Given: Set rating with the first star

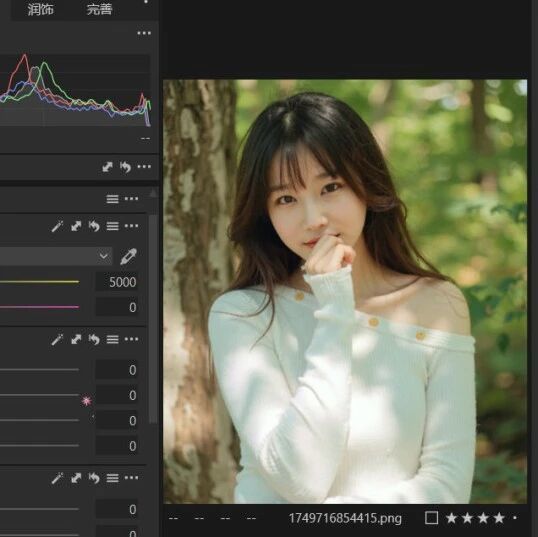Looking at the screenshot, I should 451,518.
